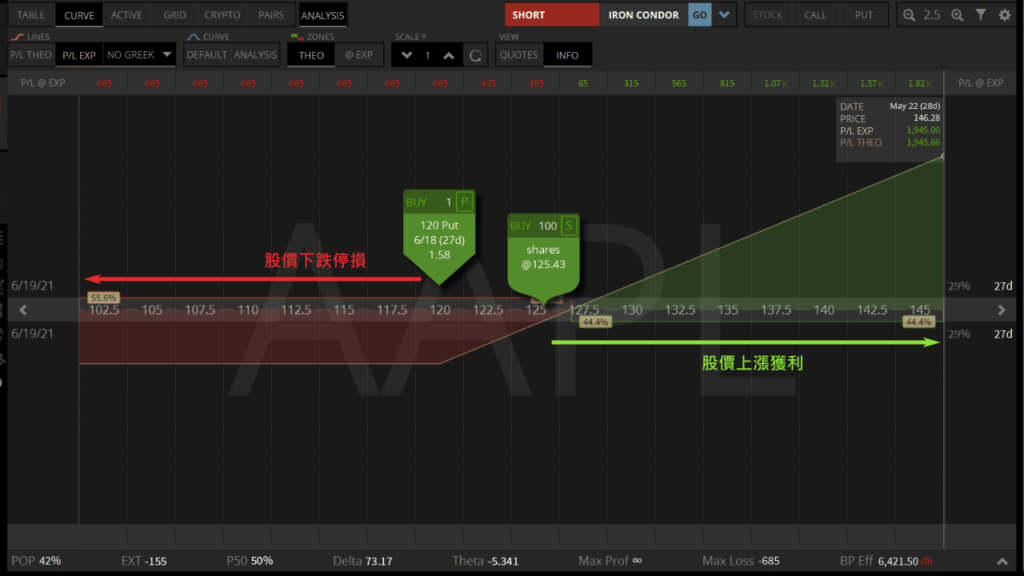Click the Max Prof statistic
The image size is (1024, 576).
pos(610,561)
